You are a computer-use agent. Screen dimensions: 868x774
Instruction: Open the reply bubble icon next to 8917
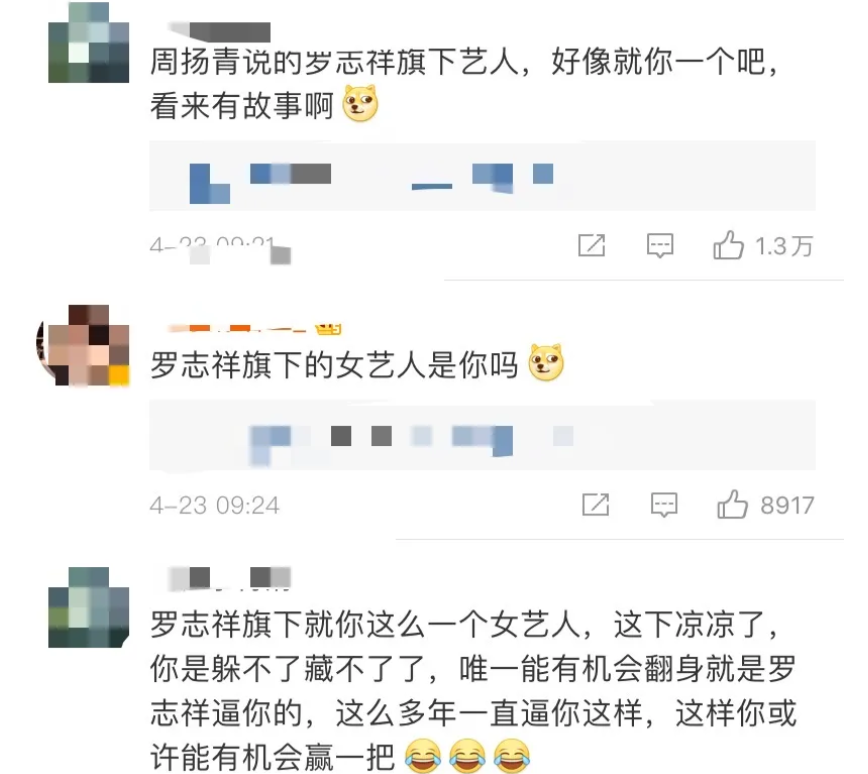click(664, 504)
